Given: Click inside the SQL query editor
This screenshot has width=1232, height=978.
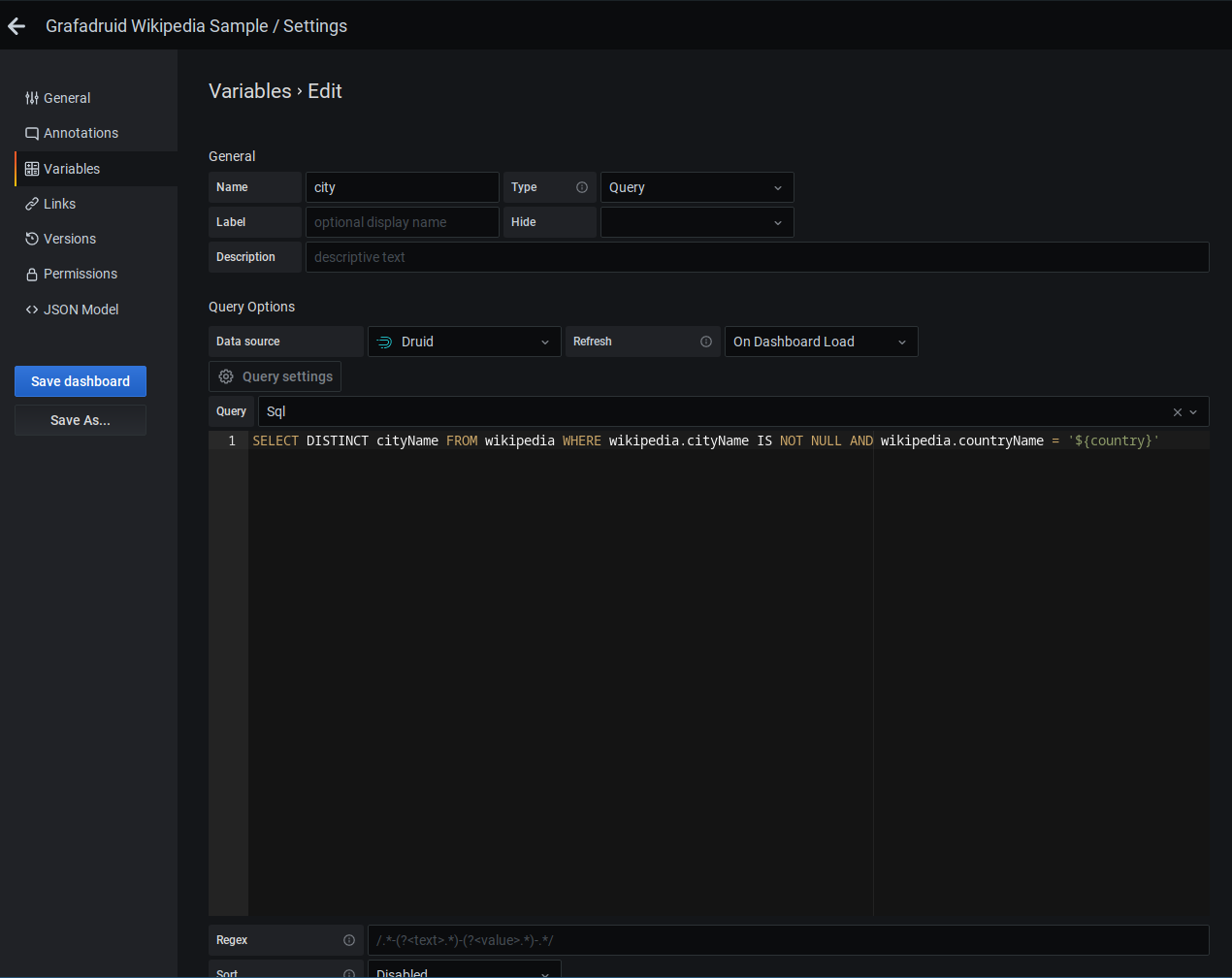Looking at the screenshot, I should click(x=729, y=673).
